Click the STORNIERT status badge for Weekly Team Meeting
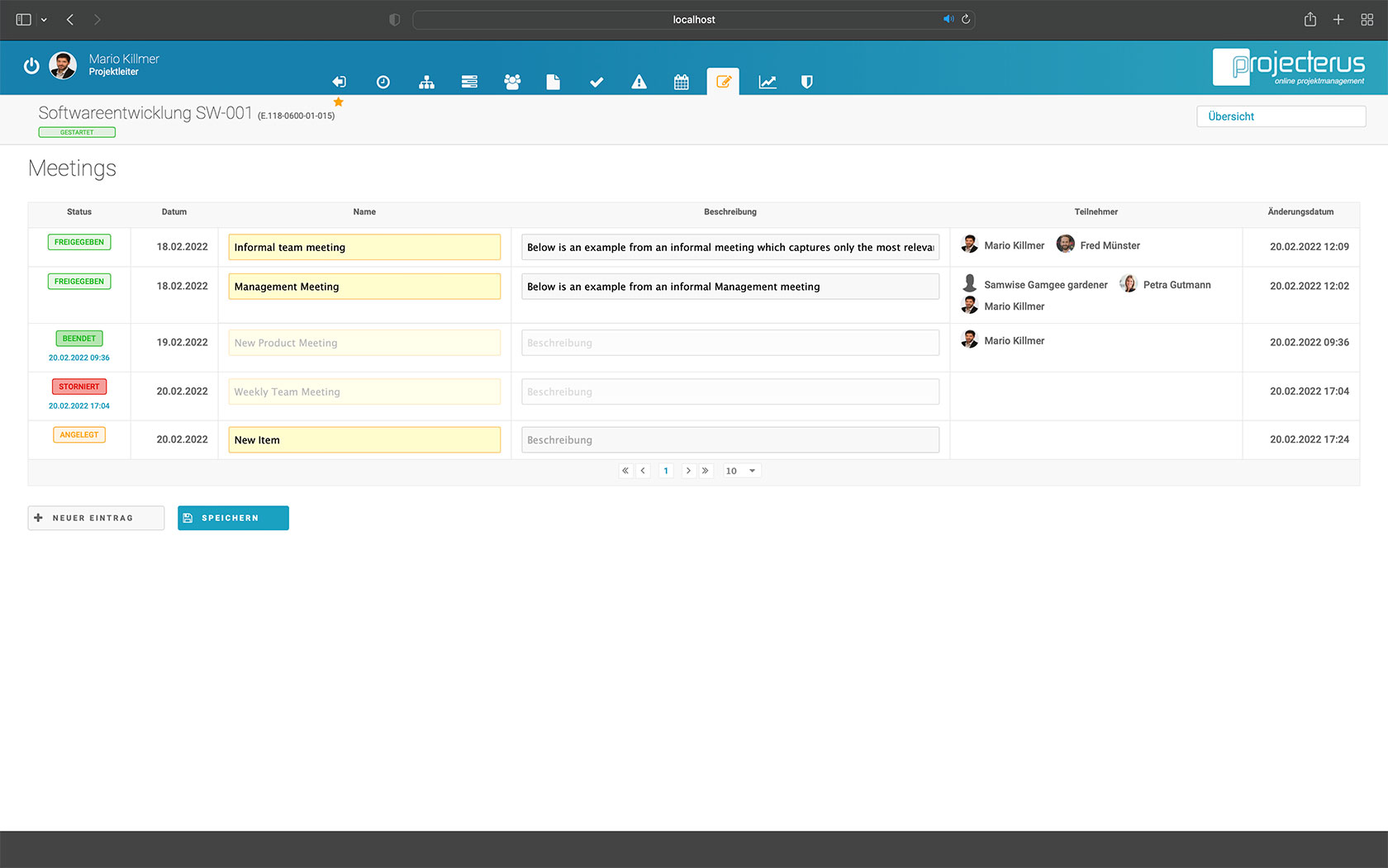Image resolution: width=1388 pixels, height=868 pixels. (x=78, y=386)
